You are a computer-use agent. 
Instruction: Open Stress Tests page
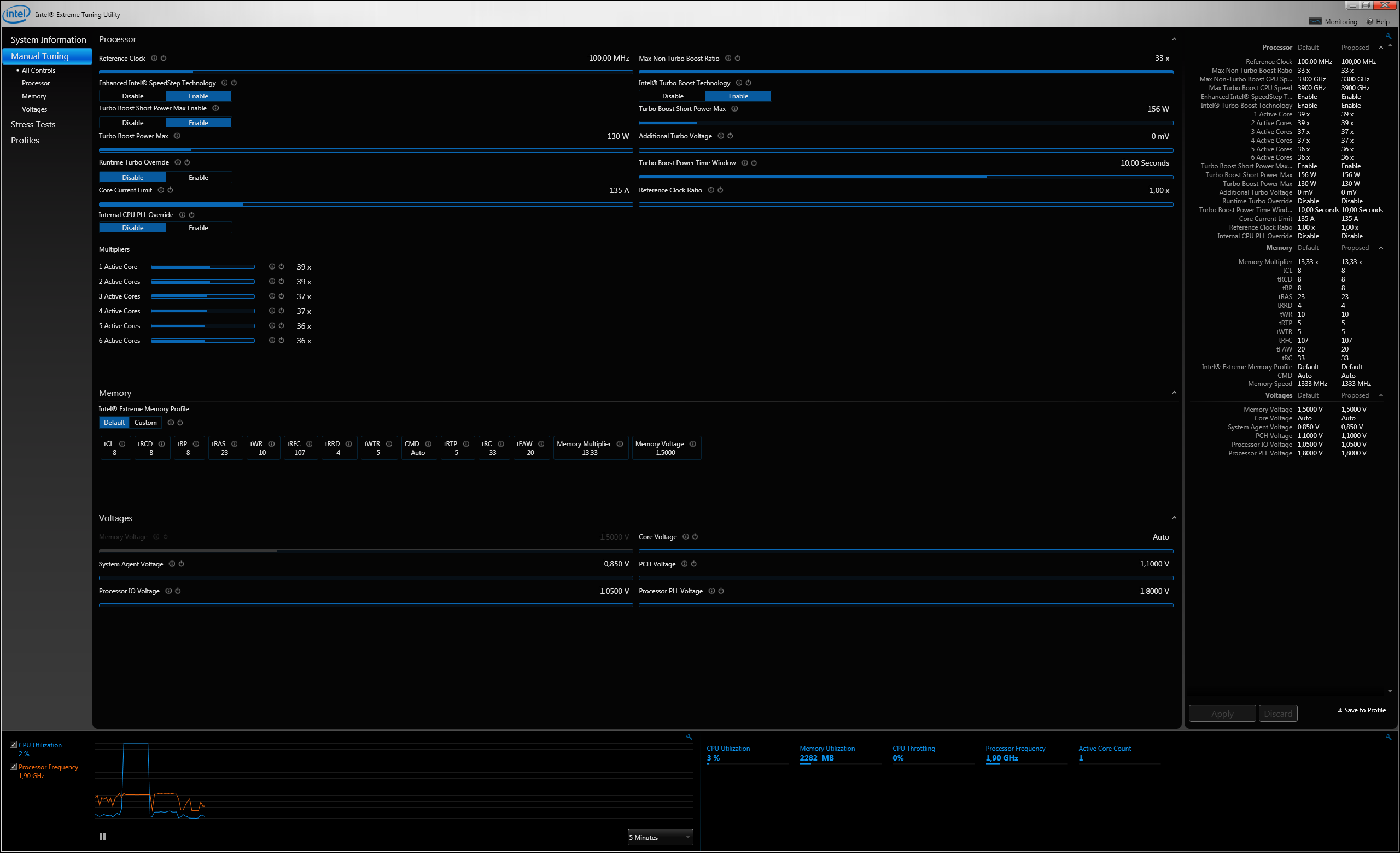(x=33, y=124)
